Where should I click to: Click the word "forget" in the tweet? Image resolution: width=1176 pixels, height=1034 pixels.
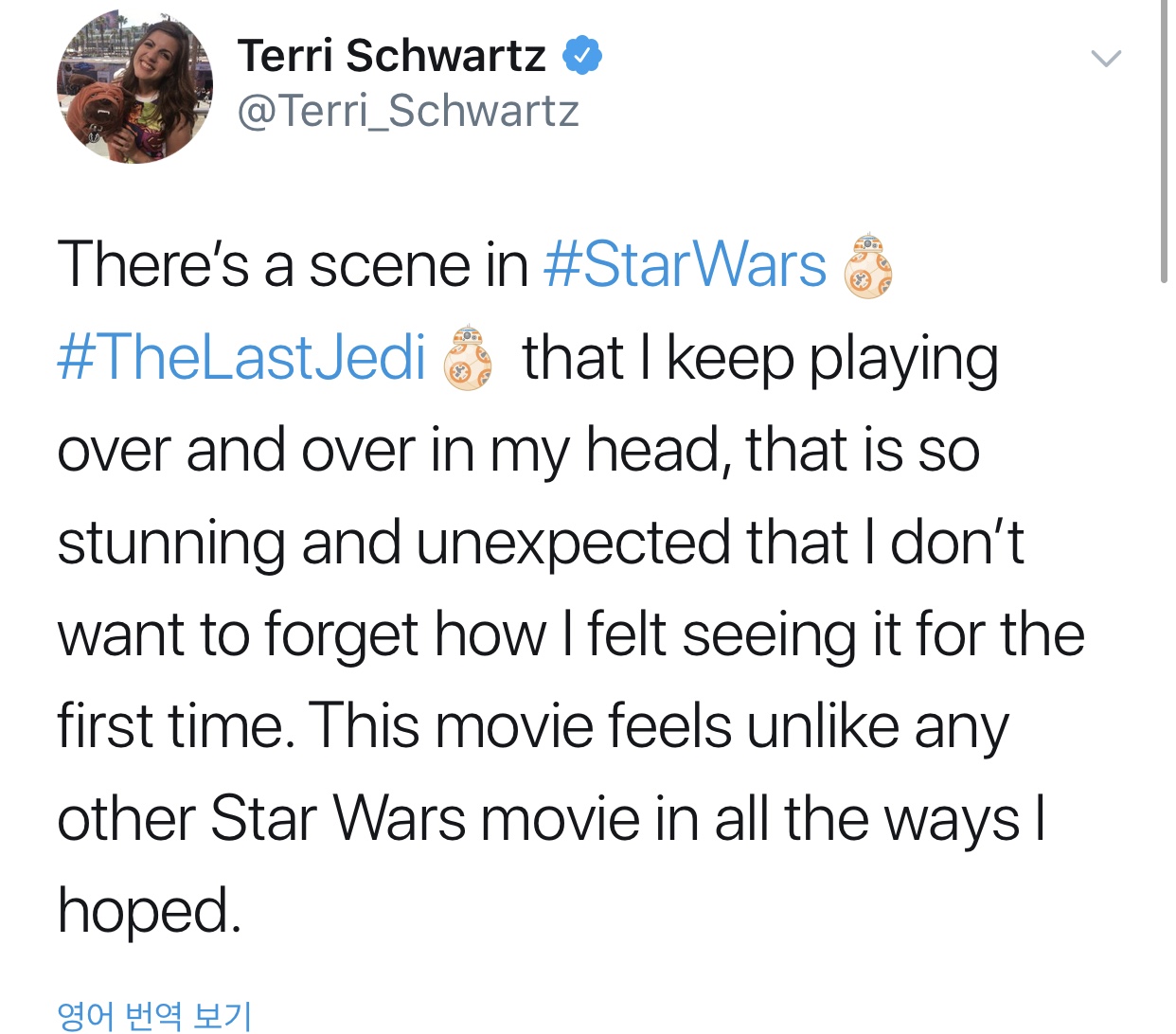(341, 634)
